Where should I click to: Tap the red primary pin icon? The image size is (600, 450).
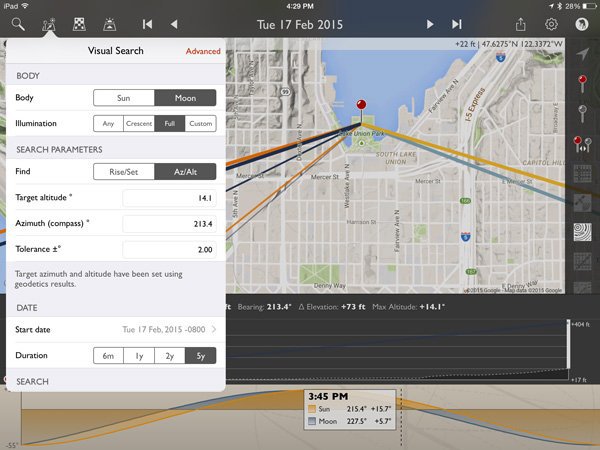(583, 82)
